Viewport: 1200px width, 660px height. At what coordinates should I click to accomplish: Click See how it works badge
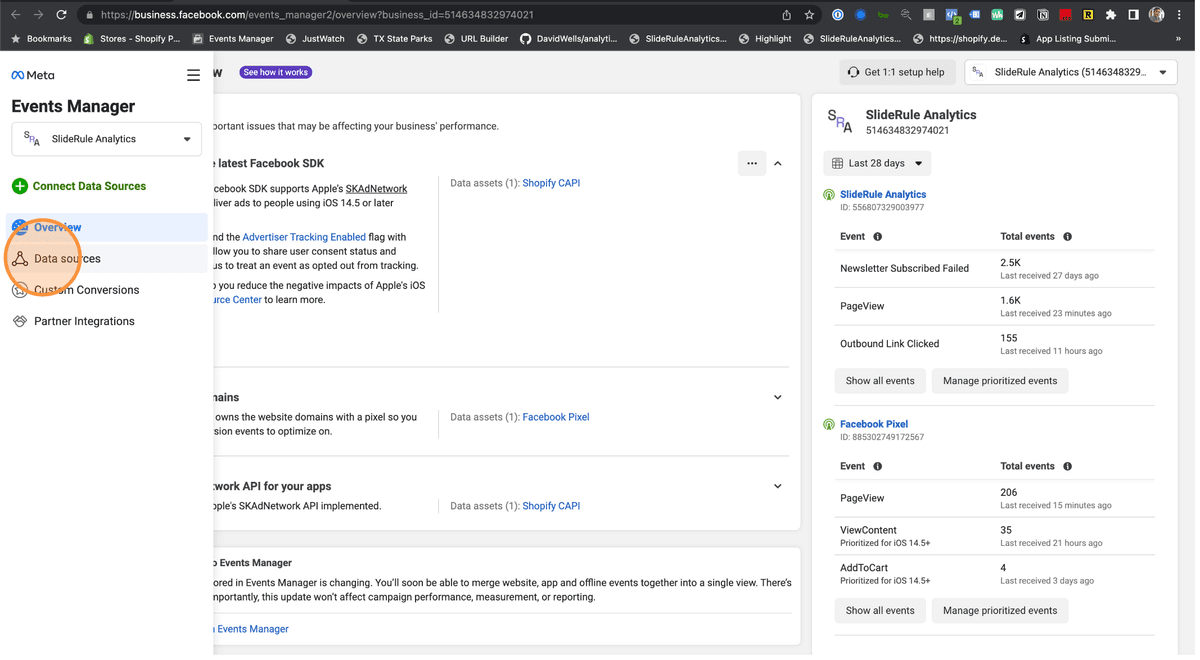pos(276,72)
